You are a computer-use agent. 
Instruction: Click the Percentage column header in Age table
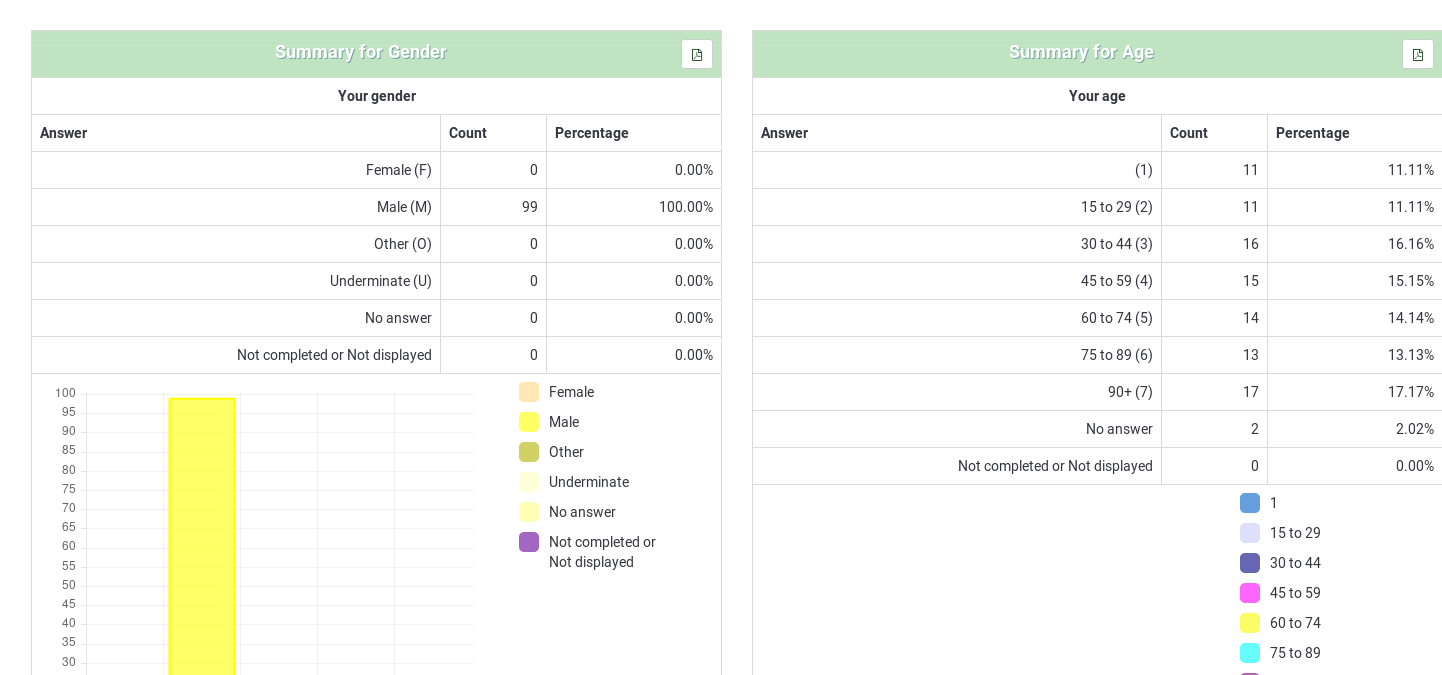point(1312,133)
